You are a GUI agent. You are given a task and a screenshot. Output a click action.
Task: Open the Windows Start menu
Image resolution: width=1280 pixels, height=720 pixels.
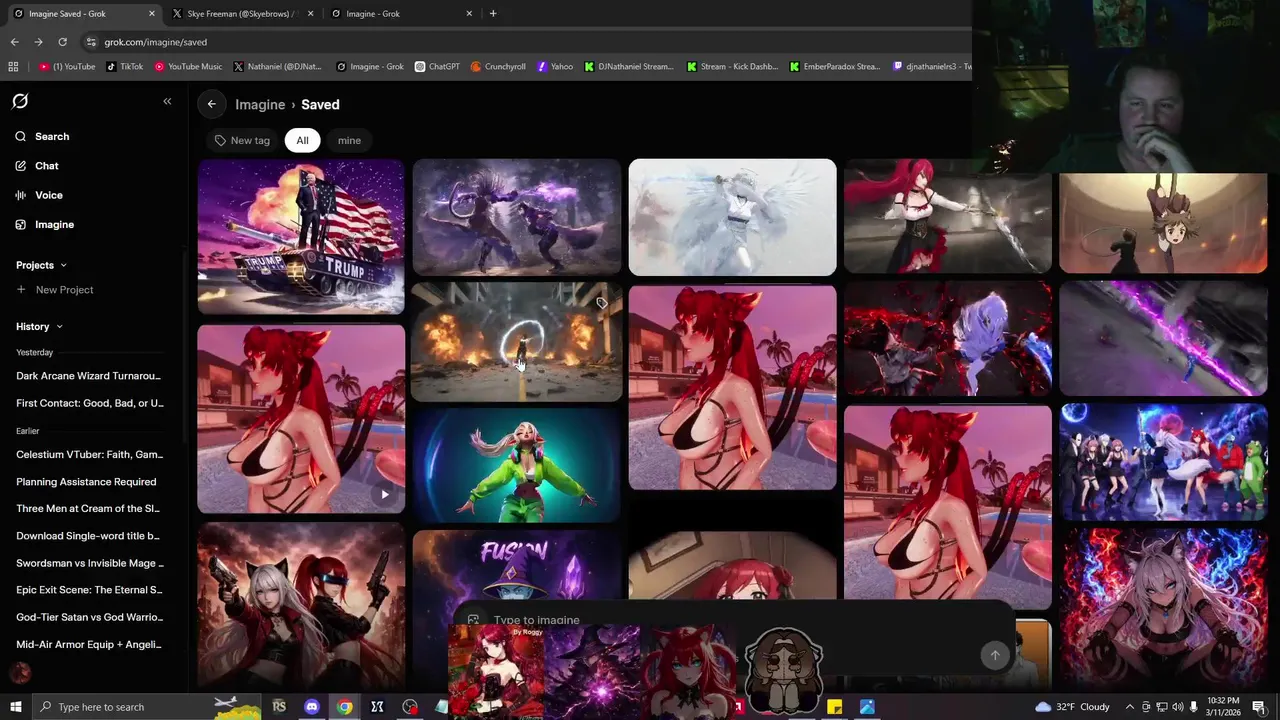coord(15,707)
